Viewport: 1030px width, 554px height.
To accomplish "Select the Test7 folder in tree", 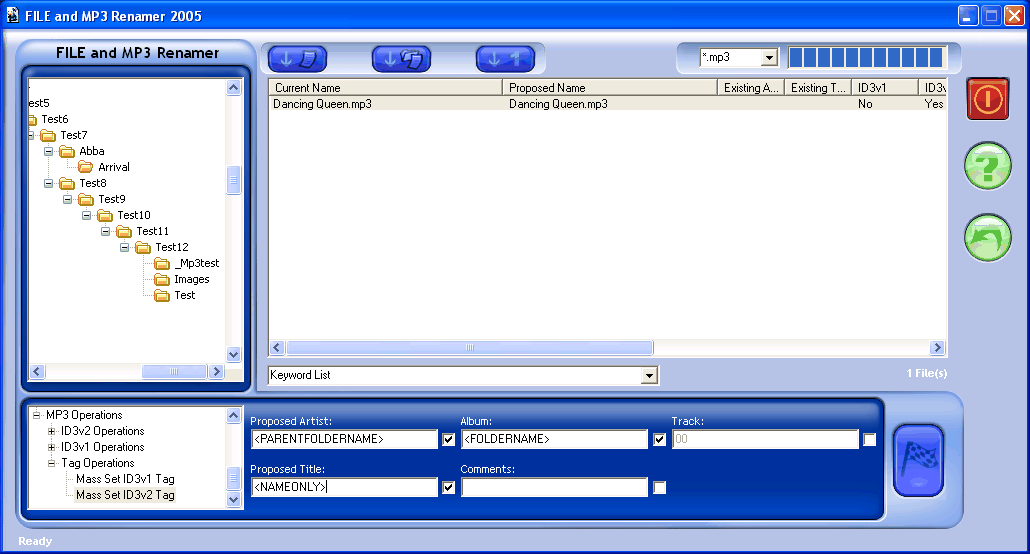I will [x=74, y=135].
